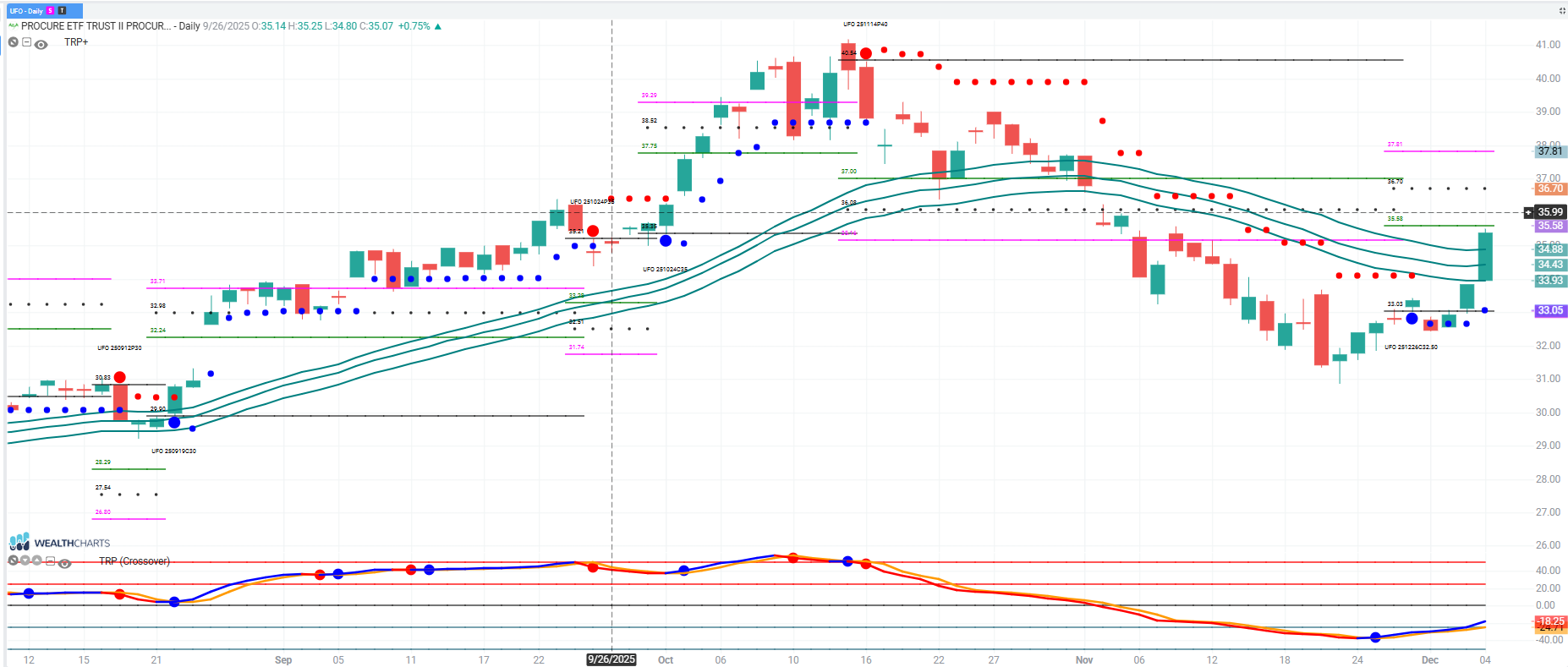Viewport: 1568px width, 667px height.
Task: Move TRP (Crossover) pane down with arrow
Action: pos(25,560)
